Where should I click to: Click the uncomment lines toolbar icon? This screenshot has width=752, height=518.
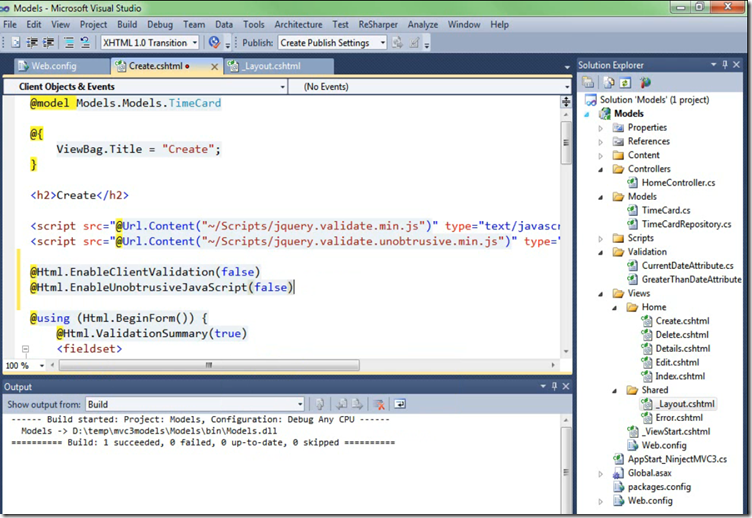tap(85, 43)
